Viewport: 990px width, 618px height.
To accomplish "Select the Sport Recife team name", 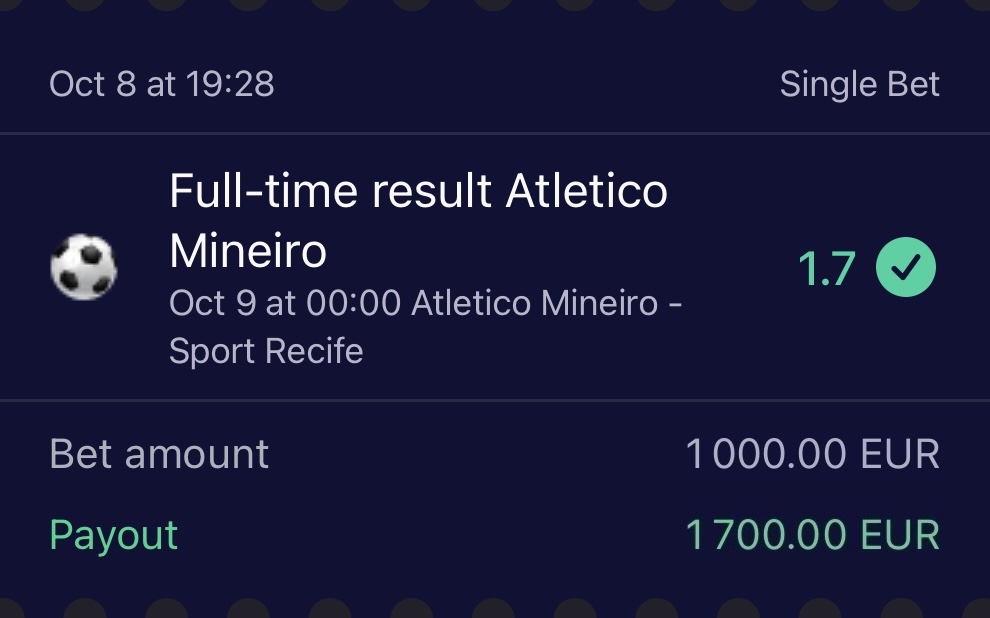I will coord(266,351).
